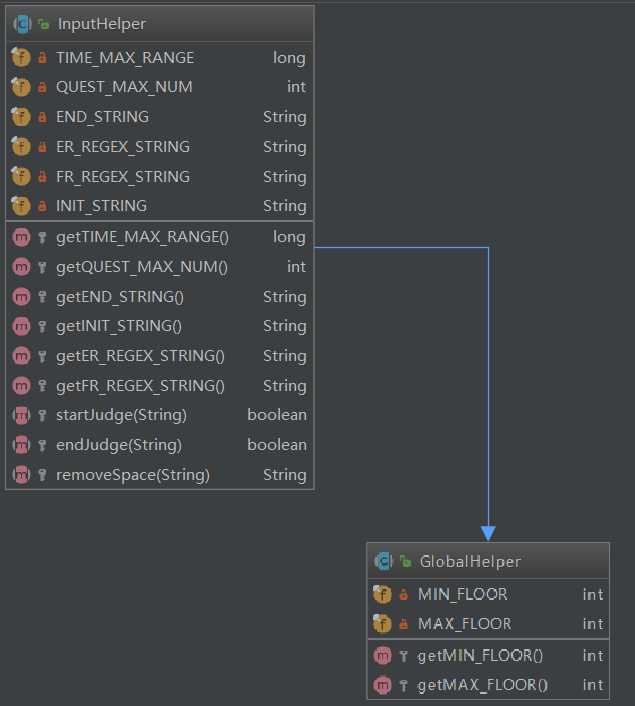Click the method icon beside getTIME_MAX_RANGE()
Image resolution: width=635 pixels, height=706 pixels.
[21, 238]
